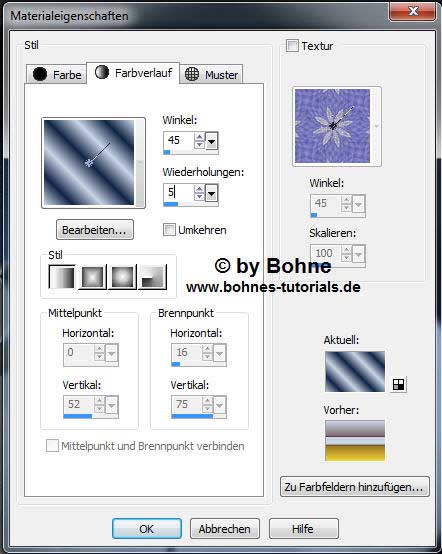Select the rectangular gradient style icon
This screenshot has width=442, height=554.
92,277
